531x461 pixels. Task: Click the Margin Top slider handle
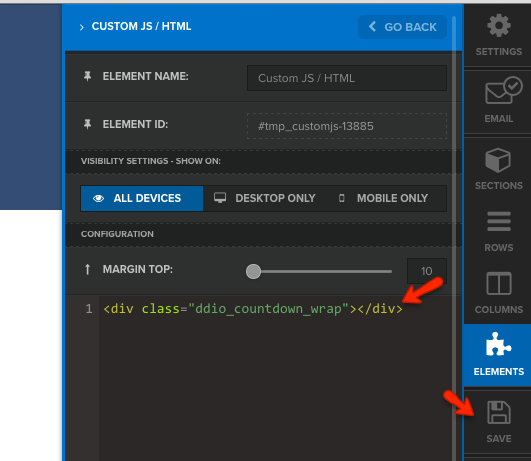[x=253, y=271]
